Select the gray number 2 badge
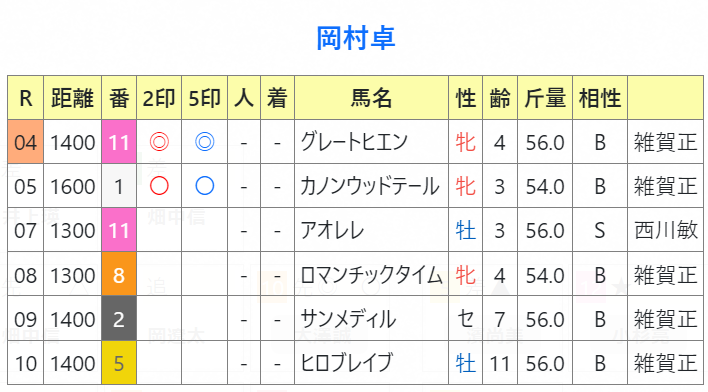 click(x=119, y=318)
